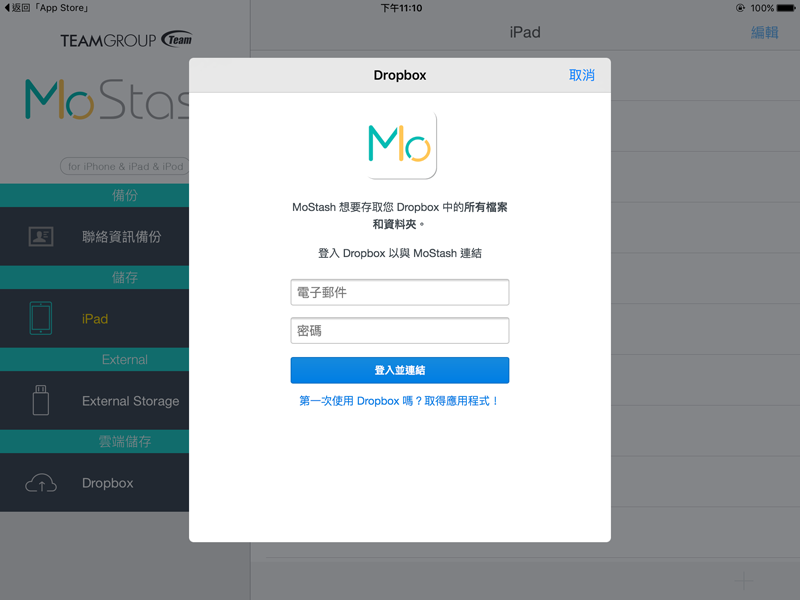Tap the 下午11:10 clock in status bar
The height and width of the screenshot is (600, 800).
[401, 8]
